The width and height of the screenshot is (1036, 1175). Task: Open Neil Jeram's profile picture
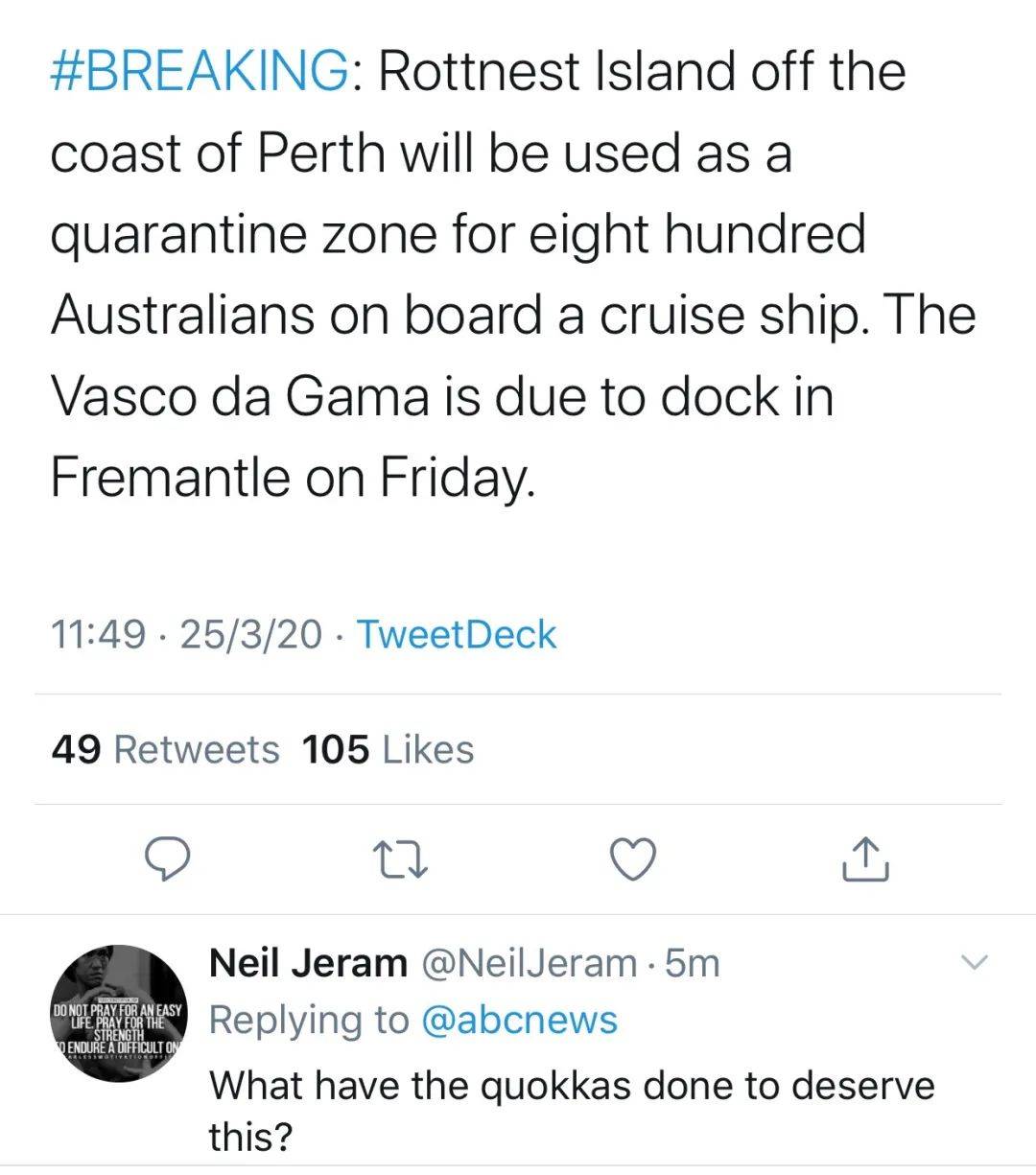120,1013
